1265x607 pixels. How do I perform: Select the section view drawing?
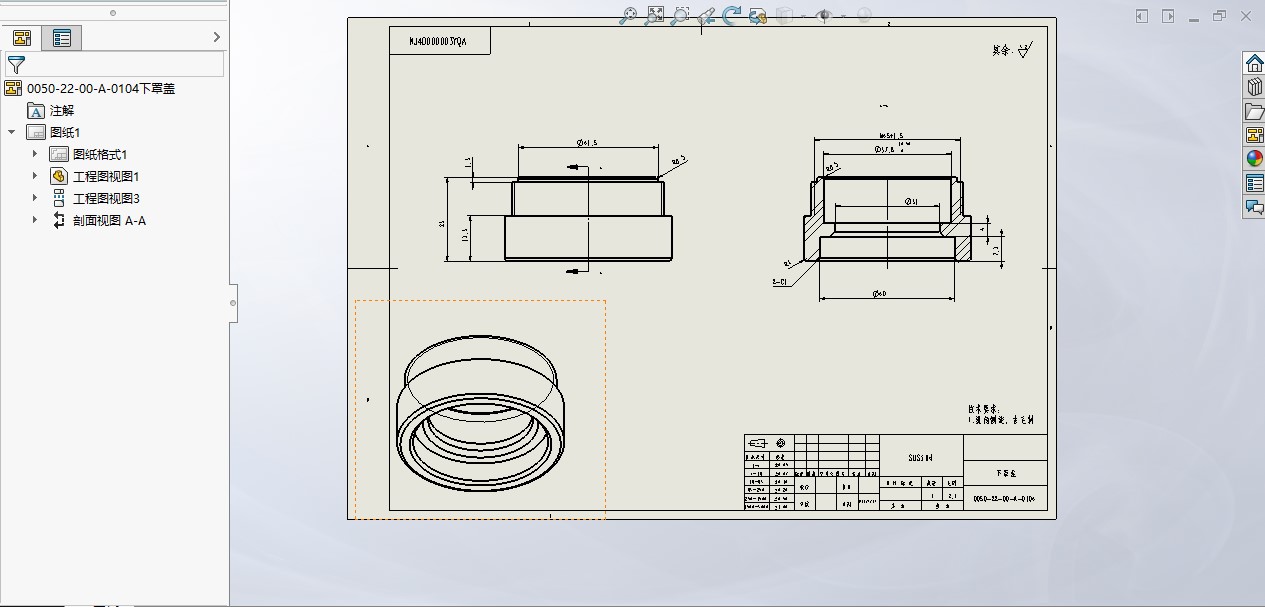pos(888,220)
